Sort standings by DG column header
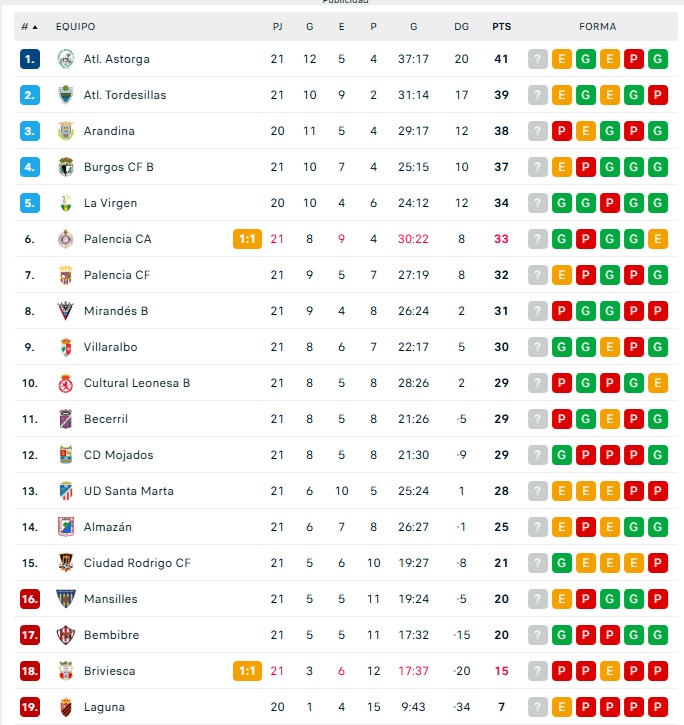Image resolution: width=684 pixels, height=725 pixels. (461, 27)
